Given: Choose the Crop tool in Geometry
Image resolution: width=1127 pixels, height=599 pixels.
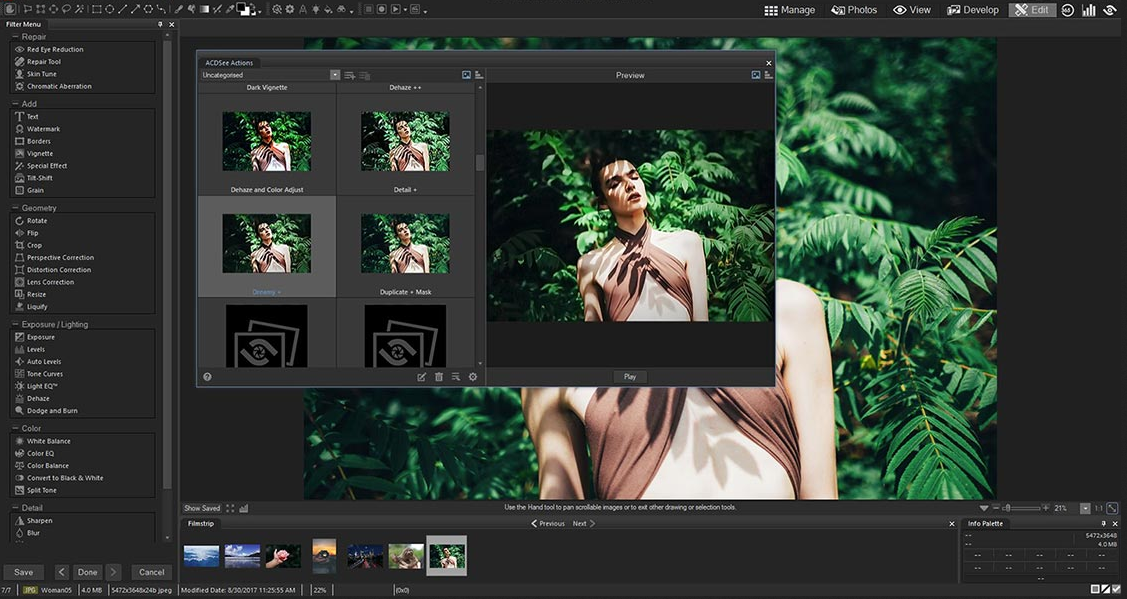Looking at the screenshot, I should pyautogui.click(x=34, y=245).
